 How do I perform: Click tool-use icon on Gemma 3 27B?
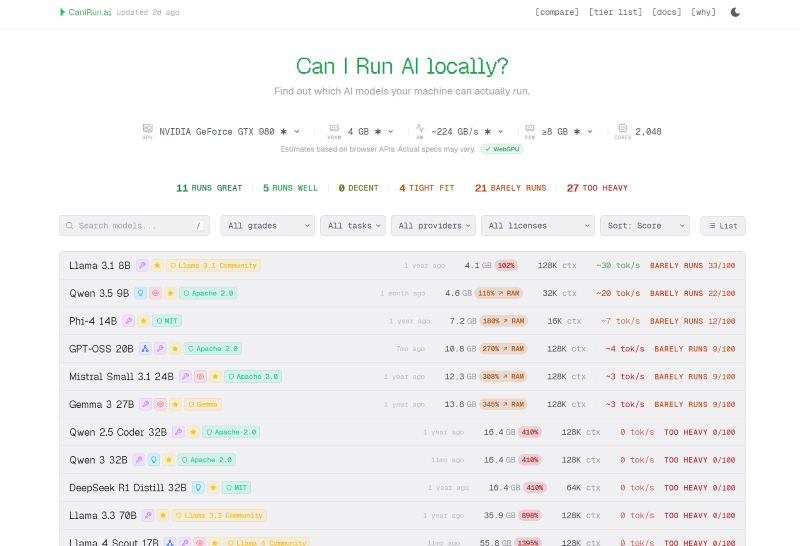coord(145,404)
